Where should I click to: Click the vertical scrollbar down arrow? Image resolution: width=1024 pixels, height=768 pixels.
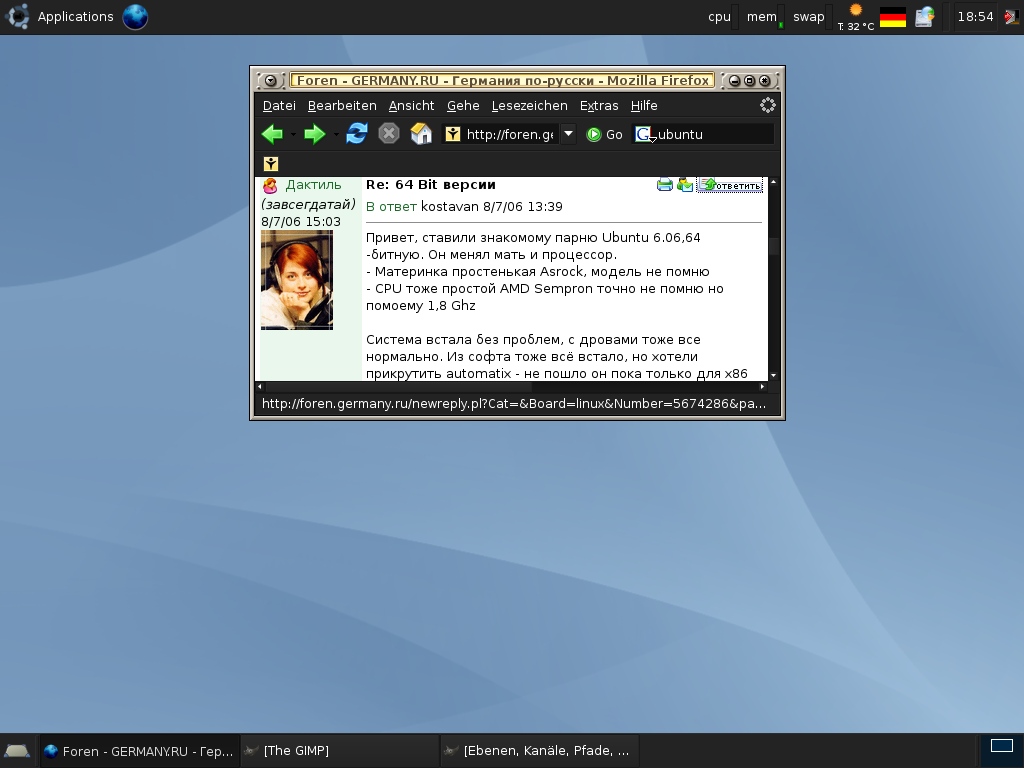pos(773,376)
